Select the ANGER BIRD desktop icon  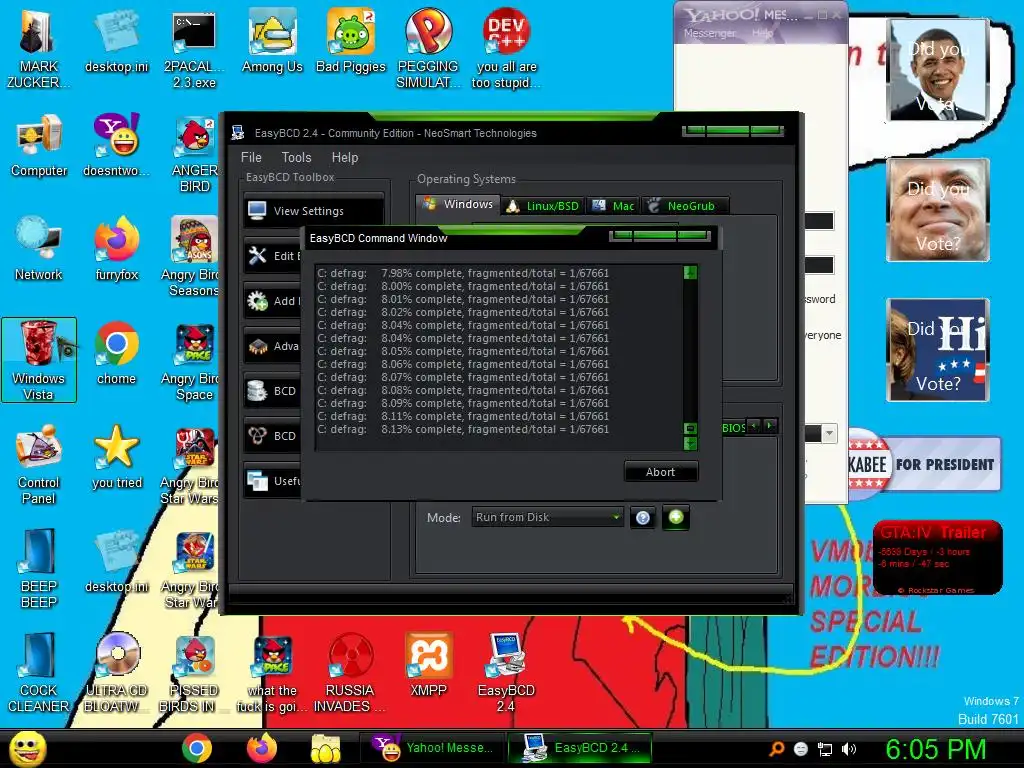coord(194,153)
